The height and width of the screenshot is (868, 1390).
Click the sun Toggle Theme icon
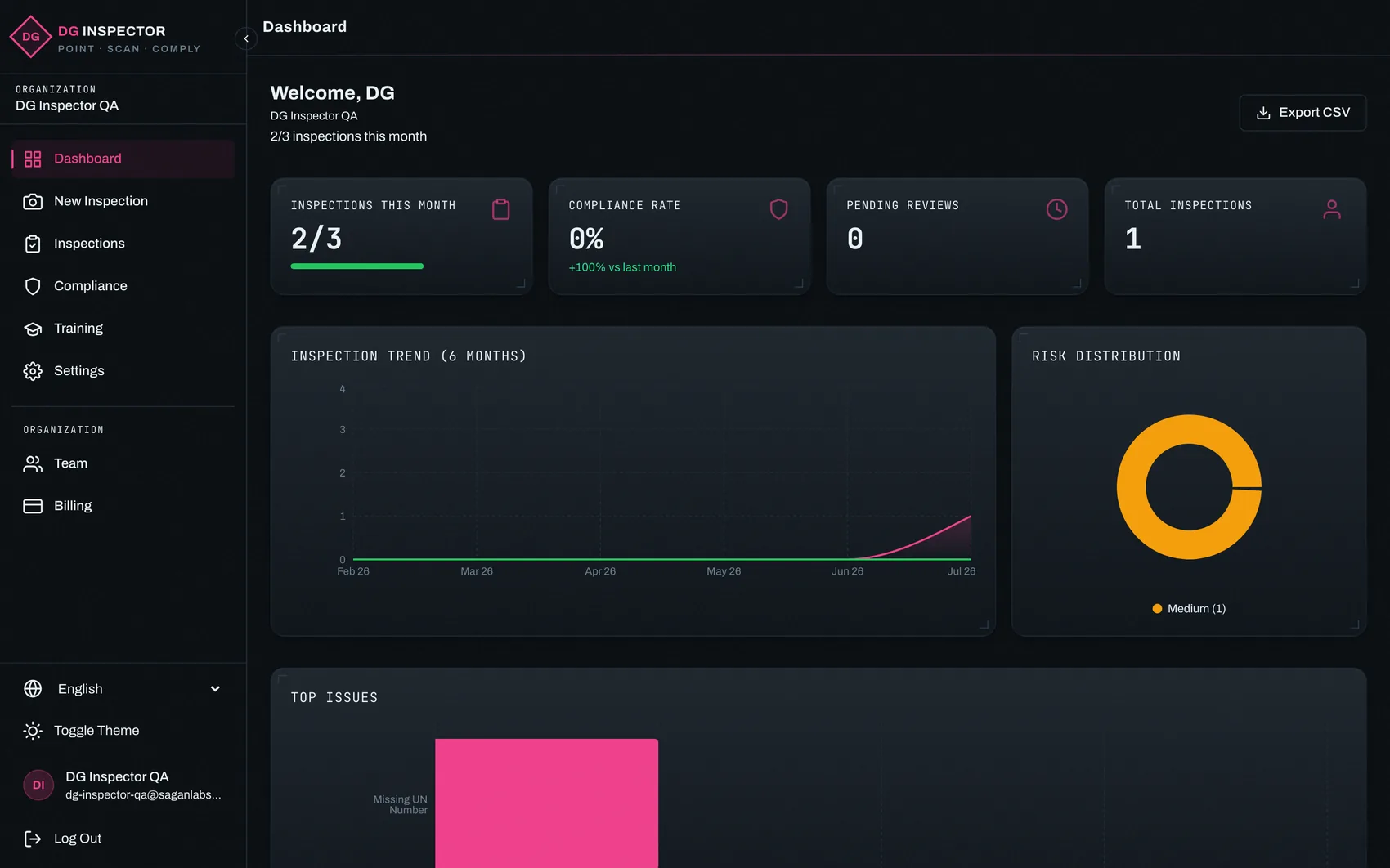(33, 731)
